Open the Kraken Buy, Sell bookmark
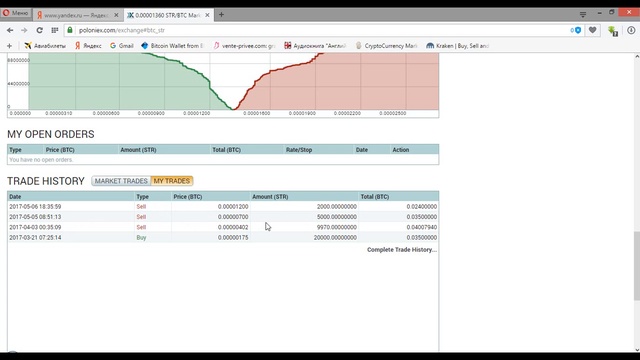 click(457, 46)
